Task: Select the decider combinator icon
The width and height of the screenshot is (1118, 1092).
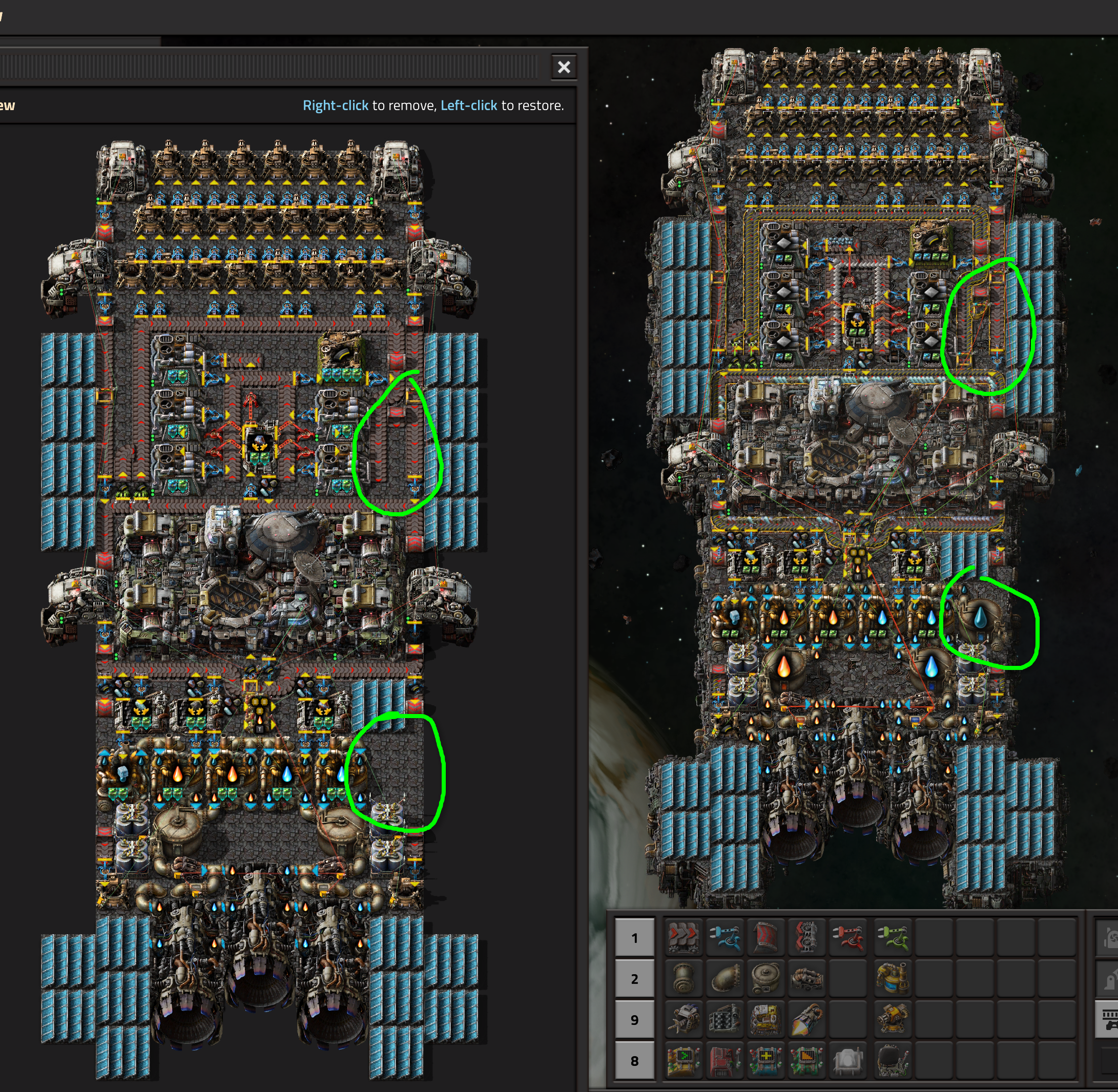Action: 685,1060
